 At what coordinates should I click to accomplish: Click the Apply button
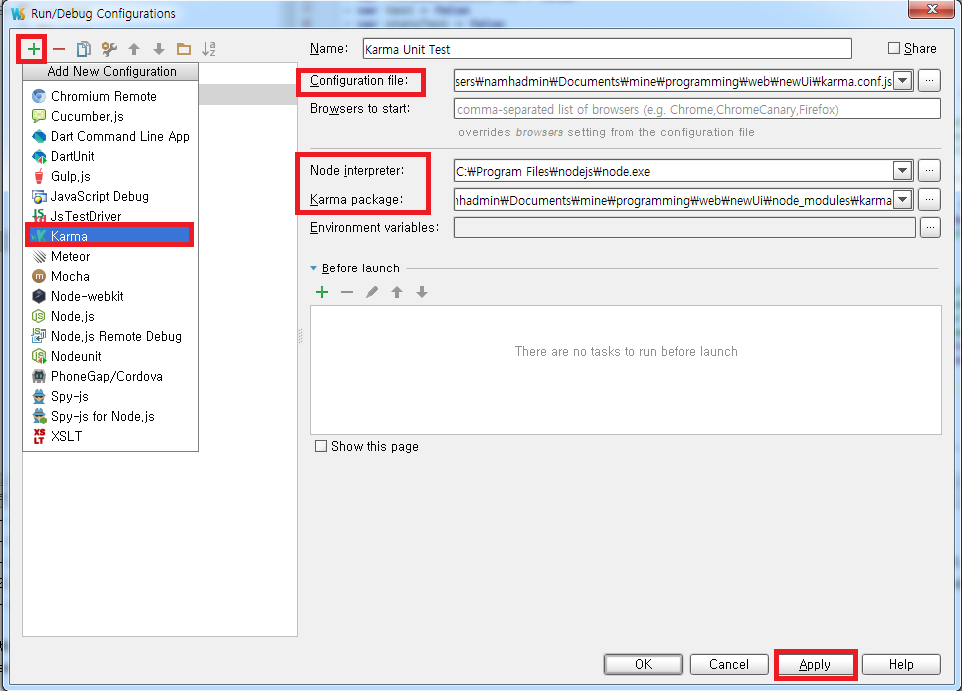[815, 664]
